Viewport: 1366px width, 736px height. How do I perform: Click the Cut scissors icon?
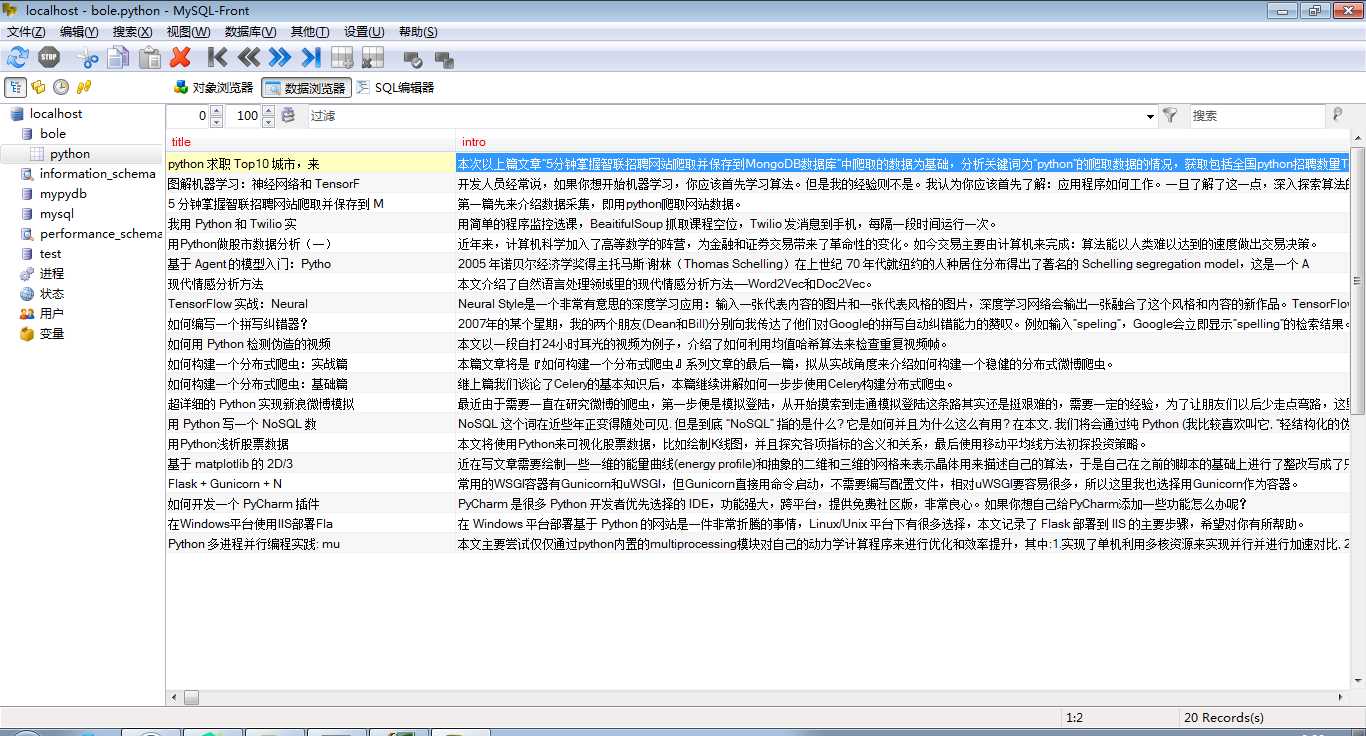(88, 57)
